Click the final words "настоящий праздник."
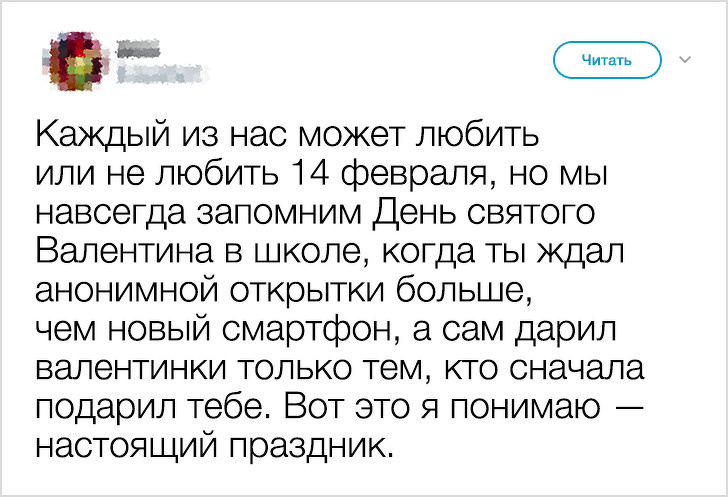This screenshot has height=497, width=728. [210, 446]
